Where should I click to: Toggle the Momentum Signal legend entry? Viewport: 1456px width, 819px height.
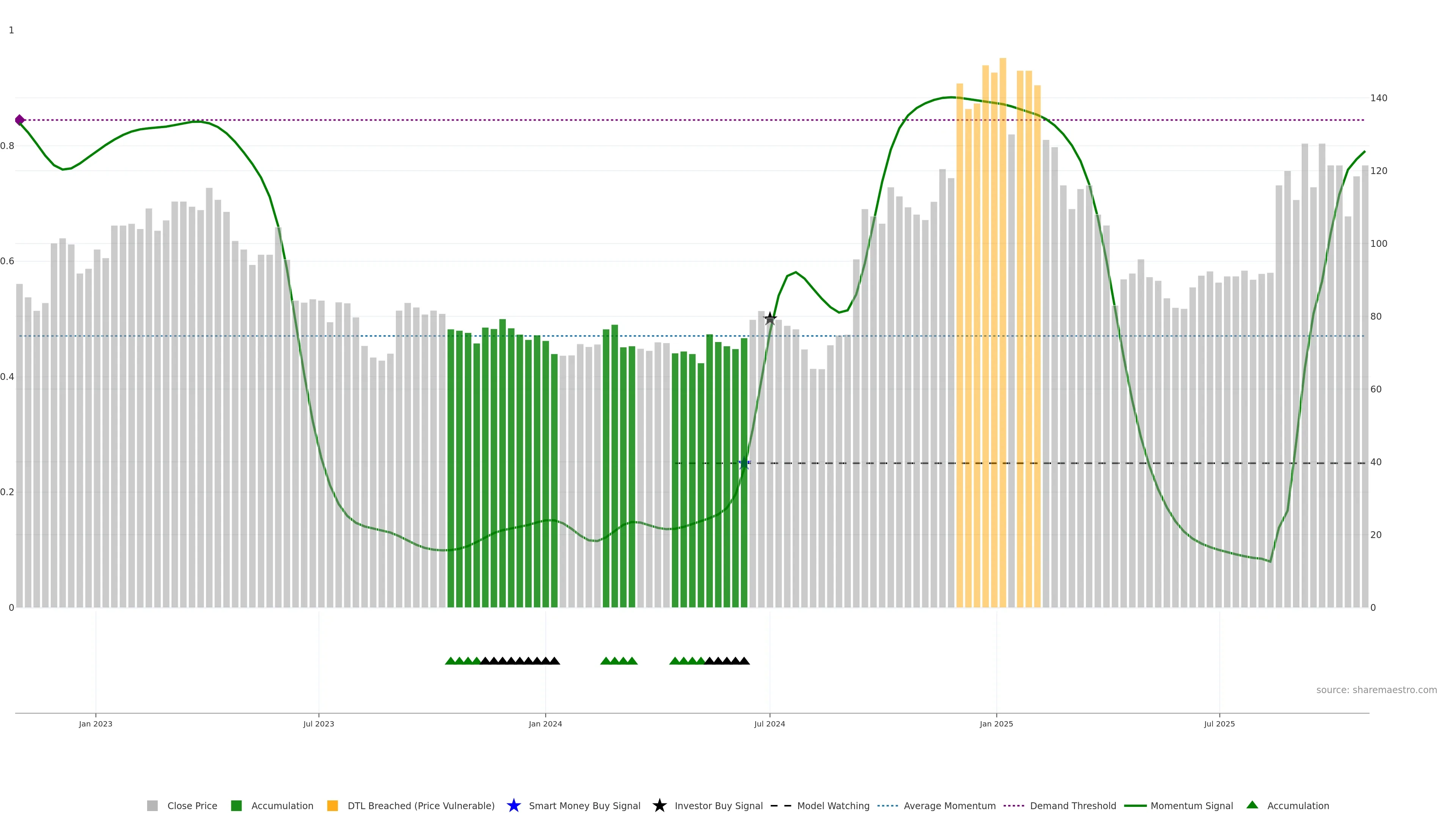[1191, 806]
